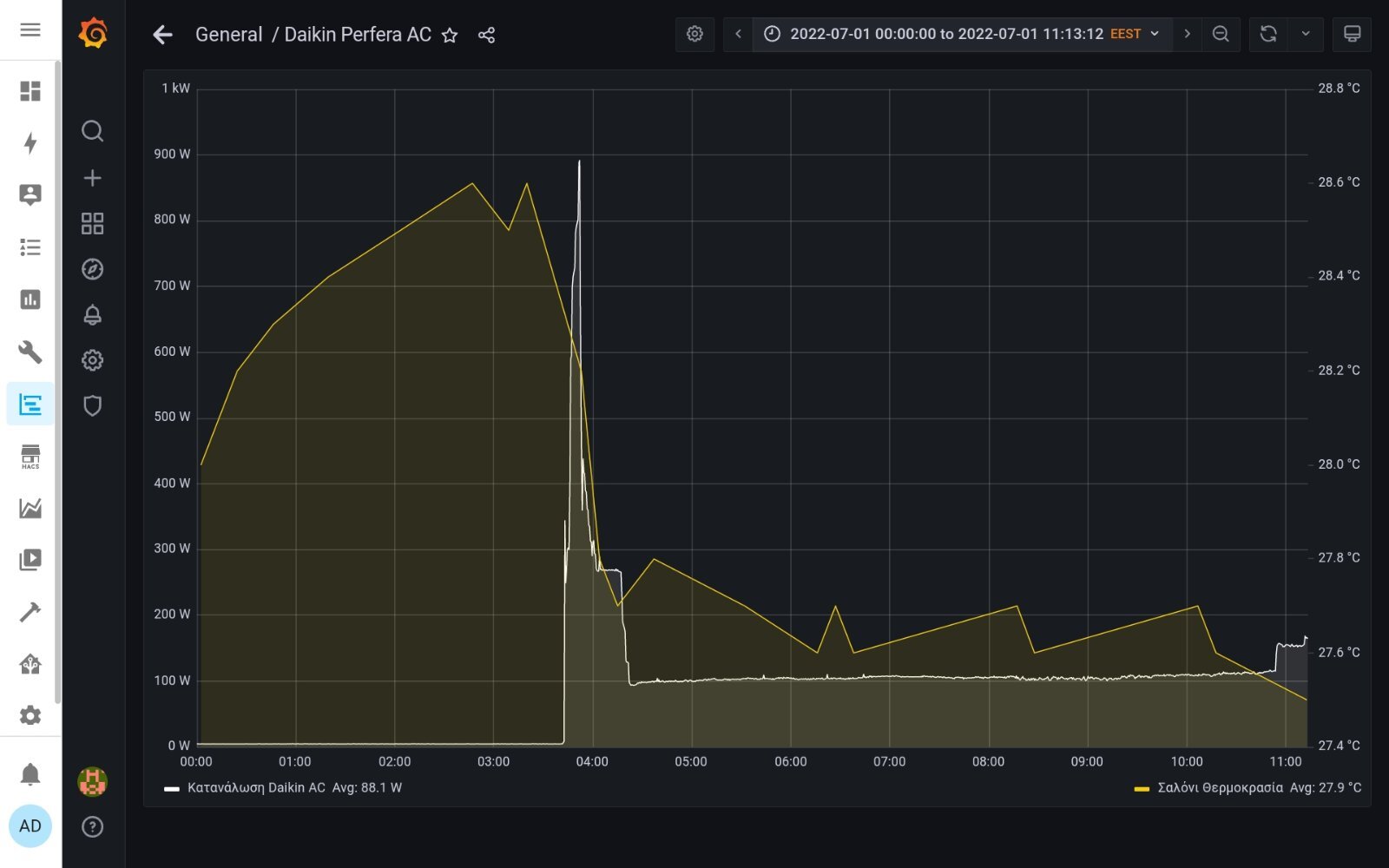Toggle Κατανάλωση Daikin AC legend series
The height and width of the screenshot is (868, 1389).
pyautogui.click(x=256, y=788)
